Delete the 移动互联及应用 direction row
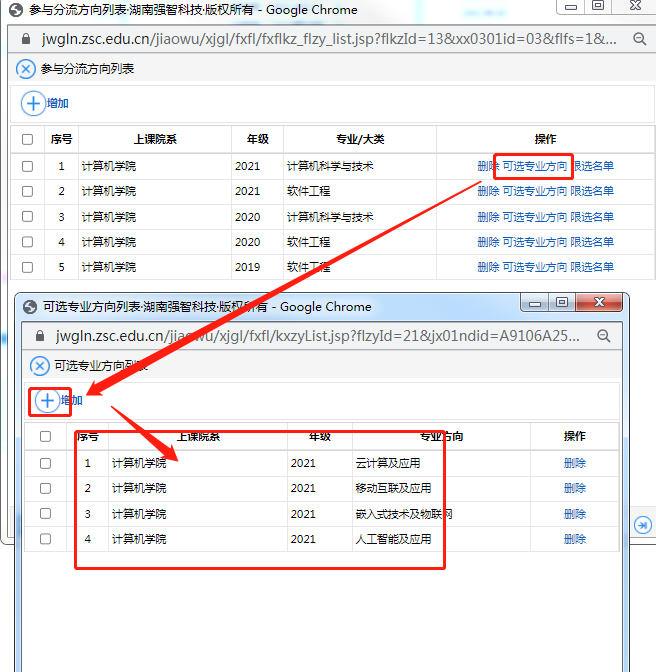Screen dimensions: 656x672 pyautogui.click(x=575, y=489)
